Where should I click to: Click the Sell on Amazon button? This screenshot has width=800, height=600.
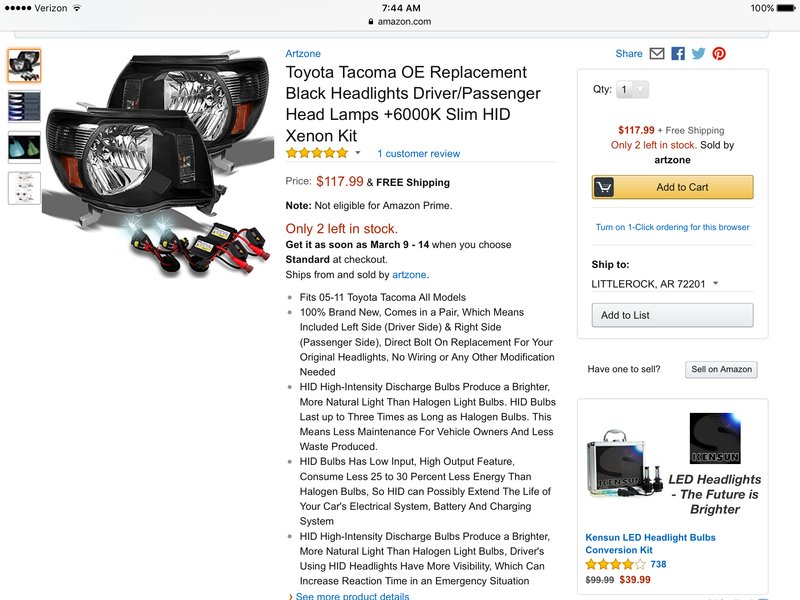(721, 369)
